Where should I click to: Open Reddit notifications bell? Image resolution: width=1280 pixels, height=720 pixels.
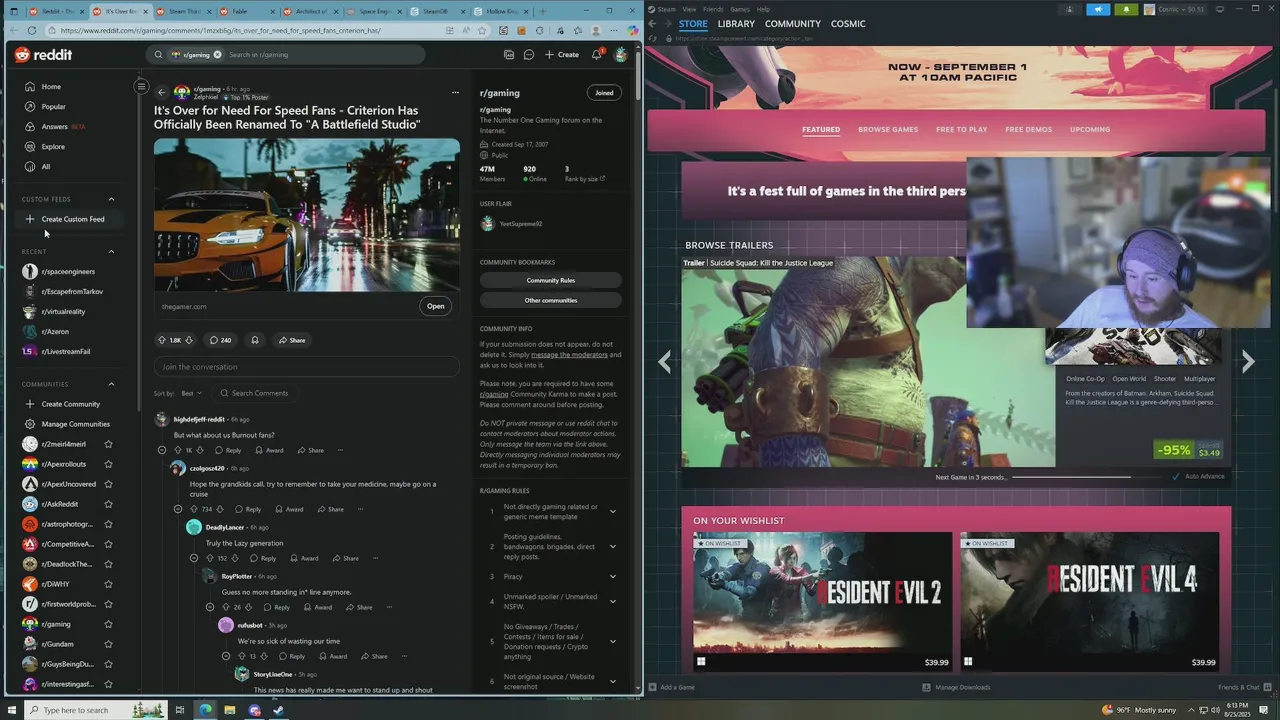click(x=597, y=55)
